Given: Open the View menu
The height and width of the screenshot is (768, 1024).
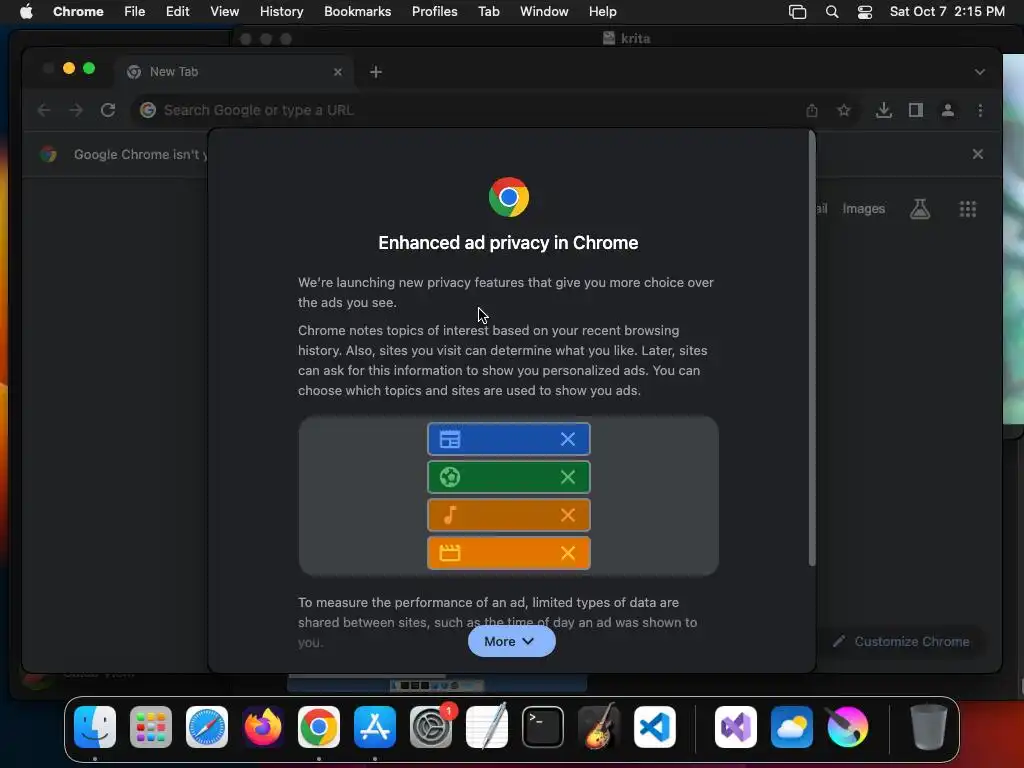Looking at the screenshot, I should click(x=224, y=12).
